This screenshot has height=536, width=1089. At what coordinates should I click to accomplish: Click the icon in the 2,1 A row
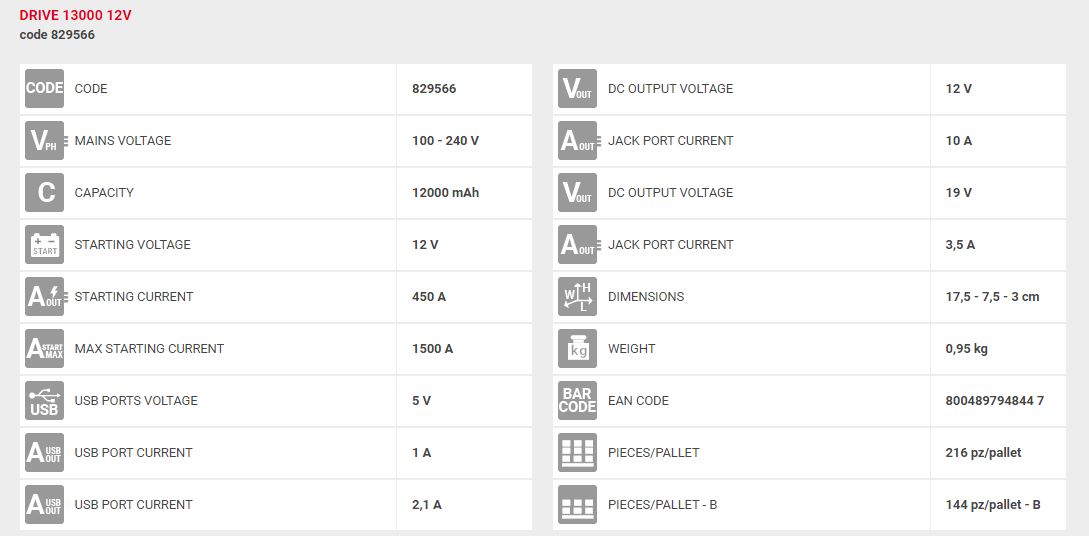click(x=44, y=505)
